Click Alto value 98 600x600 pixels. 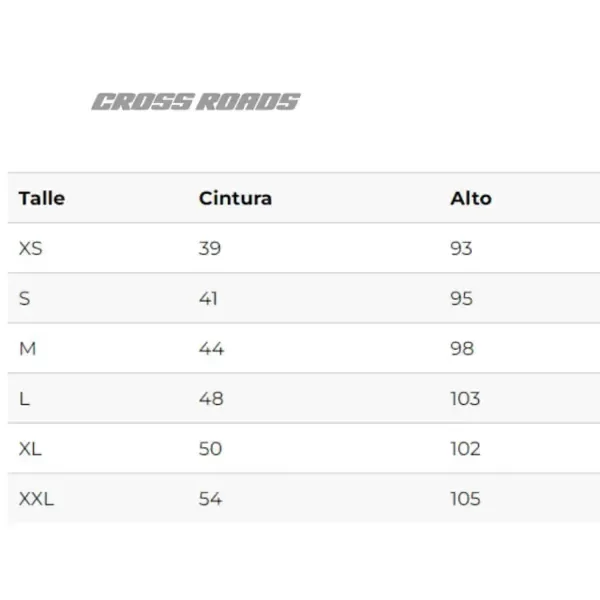tap(462, 348)
